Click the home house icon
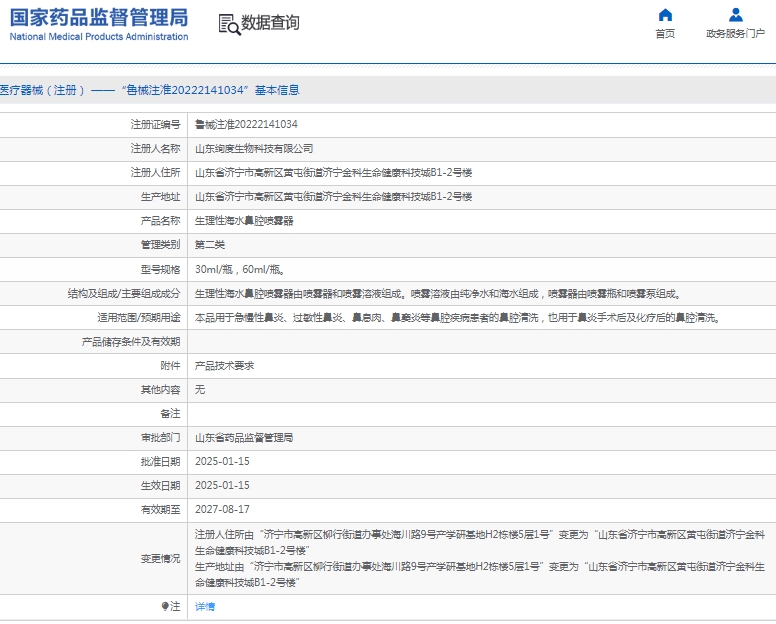 tap(665, 15)
